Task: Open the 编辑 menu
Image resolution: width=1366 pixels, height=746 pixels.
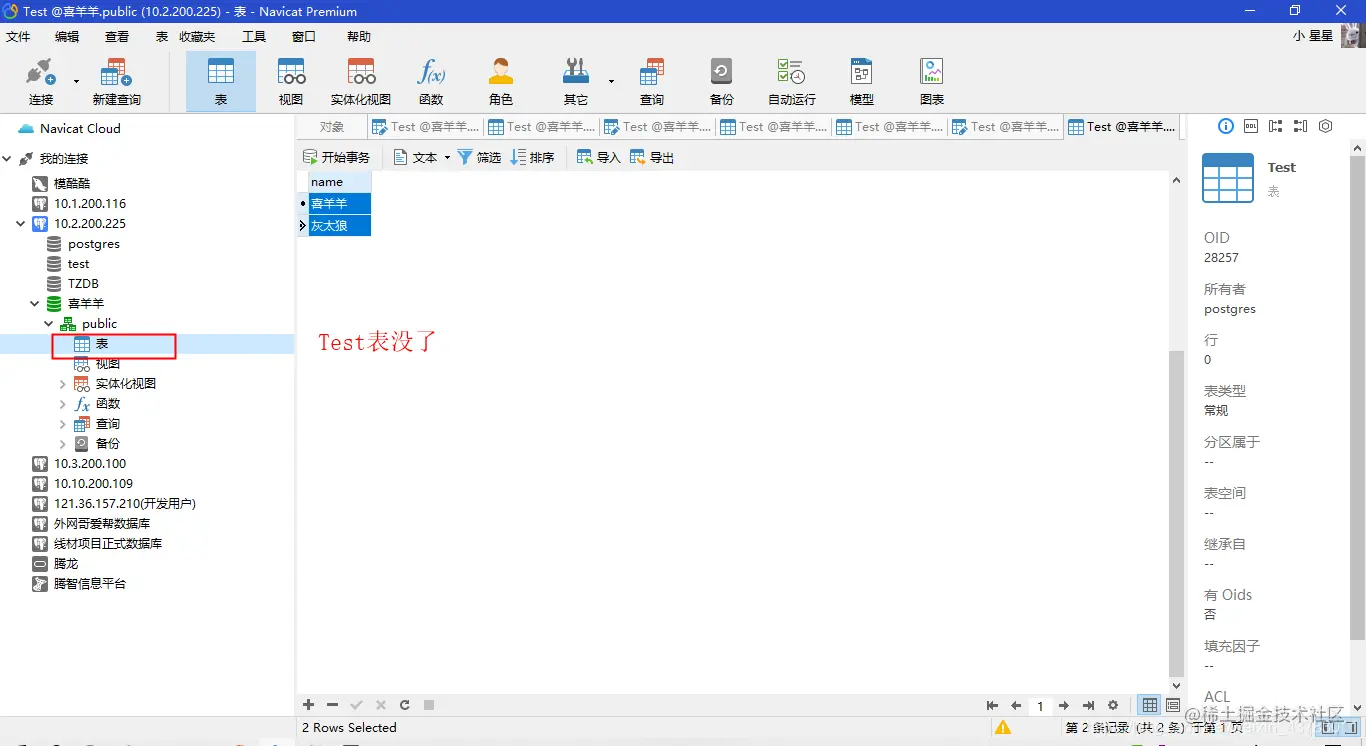Action: point(67,36)
